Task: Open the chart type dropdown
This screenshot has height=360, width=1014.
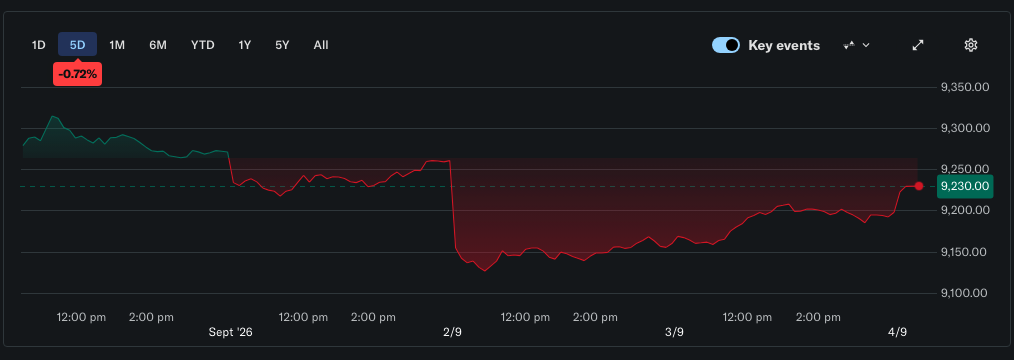Action: (x=857, y=45)
